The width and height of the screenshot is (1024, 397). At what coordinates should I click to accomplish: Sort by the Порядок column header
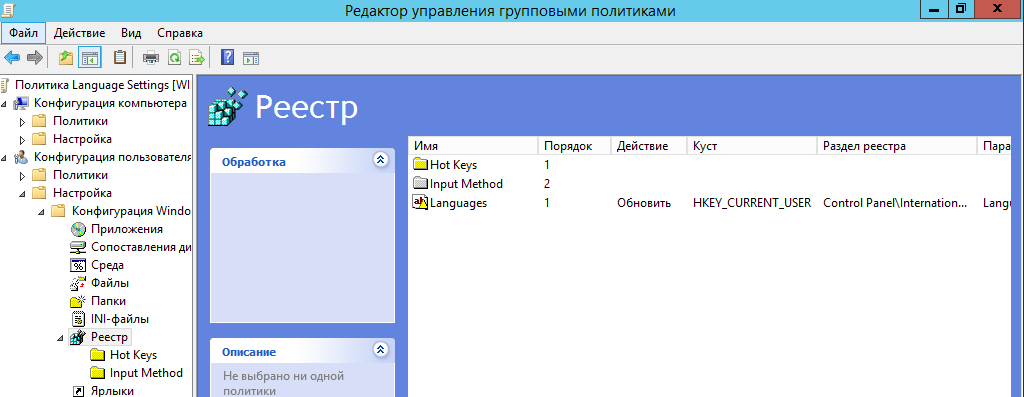pyautogui.click(x=574, y=146)
